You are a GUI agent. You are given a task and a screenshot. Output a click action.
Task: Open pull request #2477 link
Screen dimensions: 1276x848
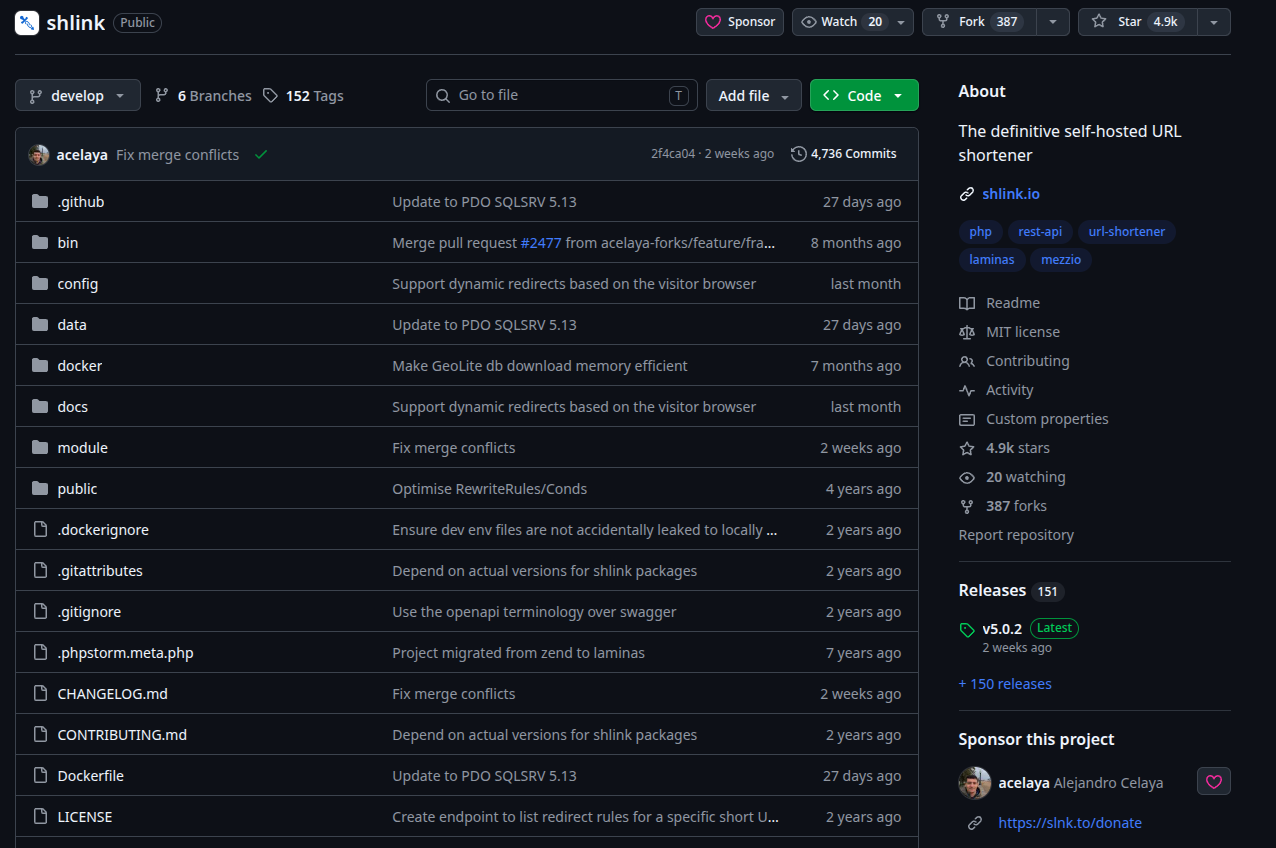tap(541, 243)
